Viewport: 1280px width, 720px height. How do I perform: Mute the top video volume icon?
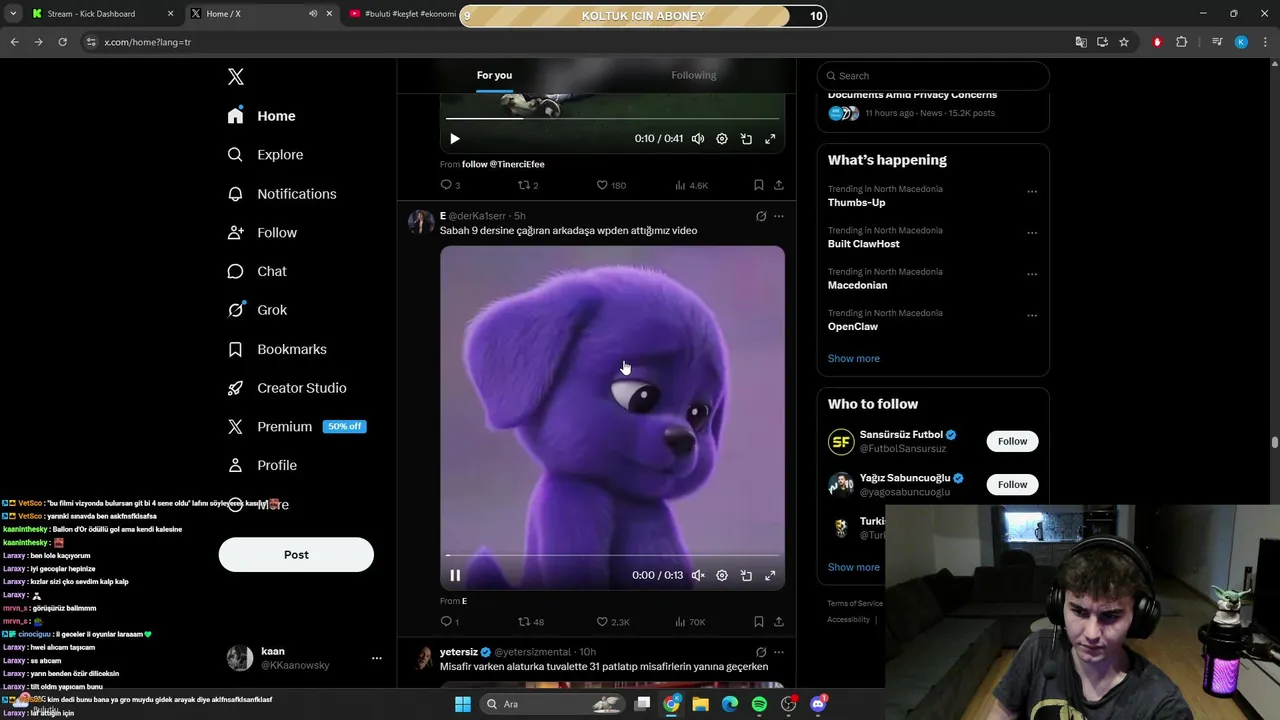pyautogui.click(x=698, y=139)
